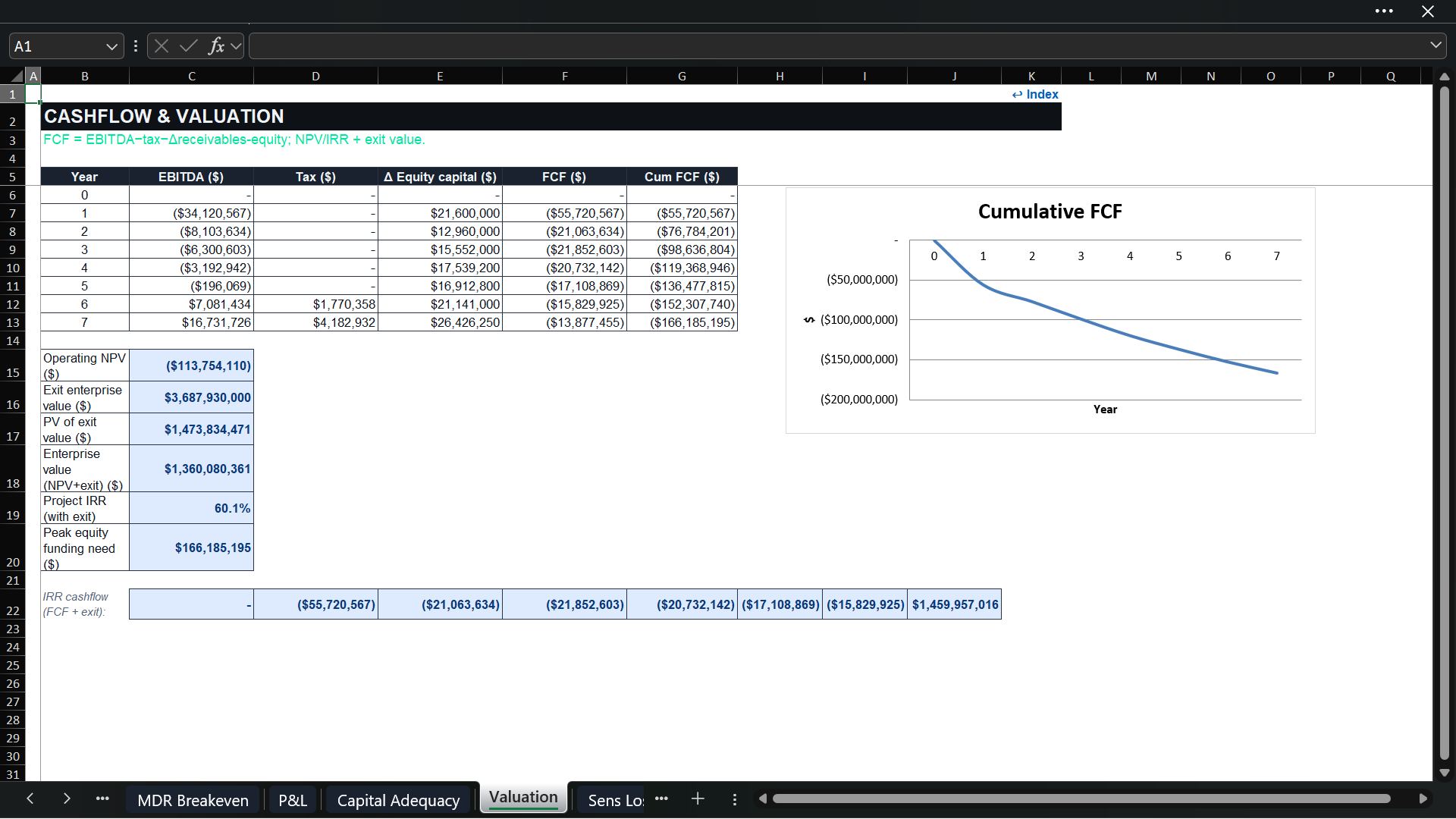Viewport: 1456px width, 819px height.
Task: Go to previous sheet tab arrow
Action: [x=30, y=799]
